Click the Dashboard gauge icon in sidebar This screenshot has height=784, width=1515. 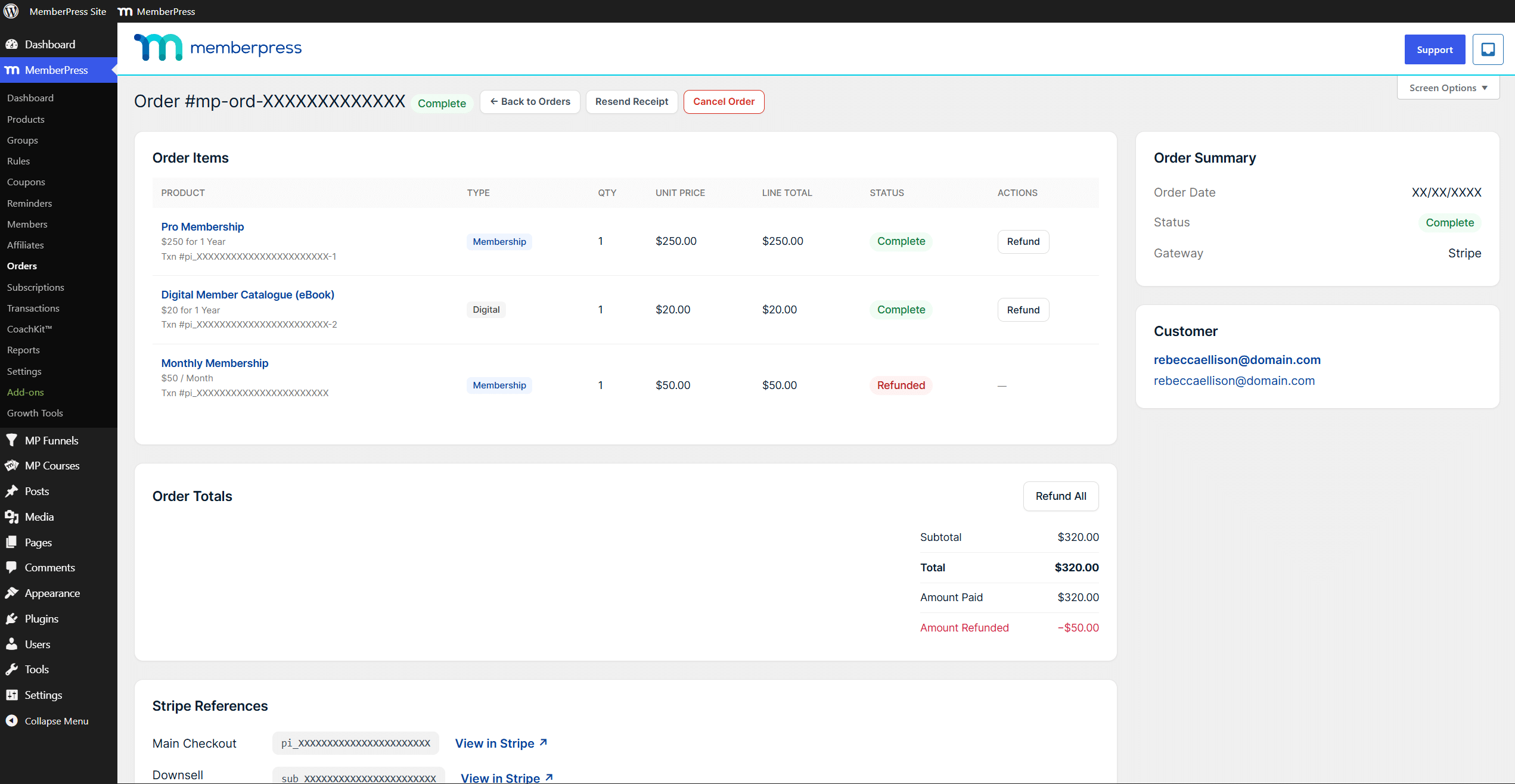[12, 44]
